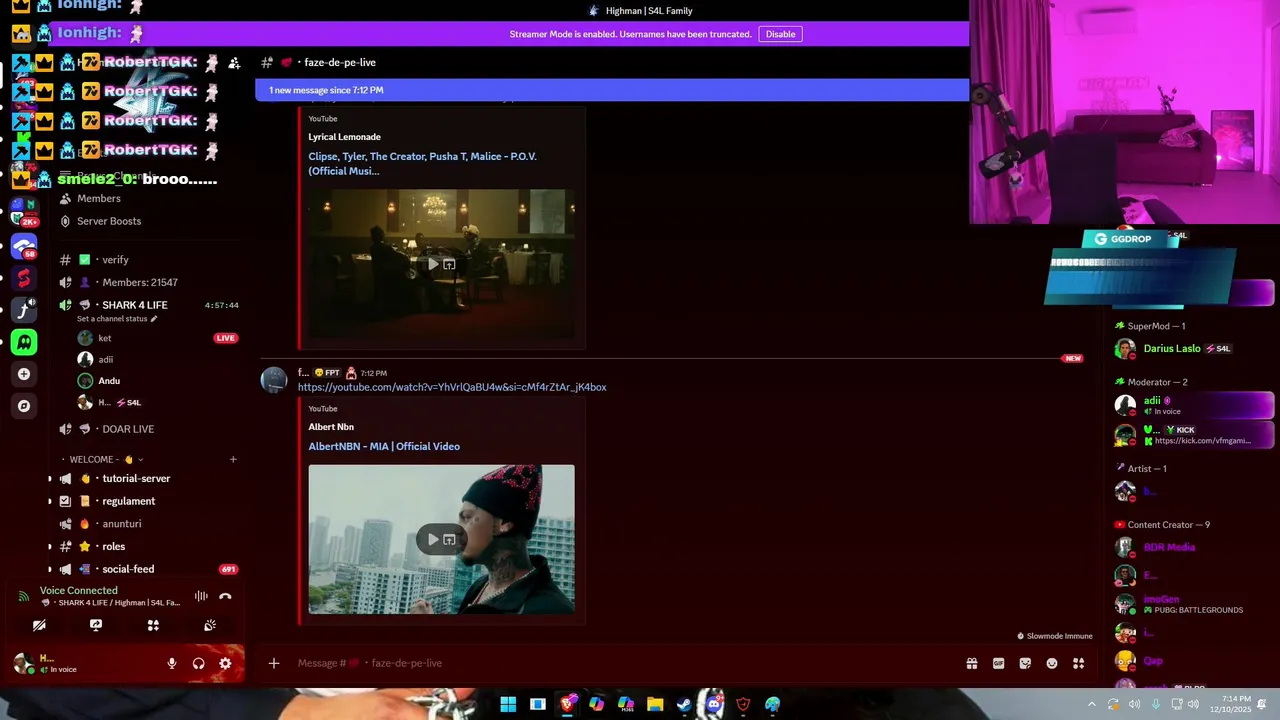This screenshot has height=720, width=1280.
Task: Open Windows Start menu
Action: click(x=508, y=704)
